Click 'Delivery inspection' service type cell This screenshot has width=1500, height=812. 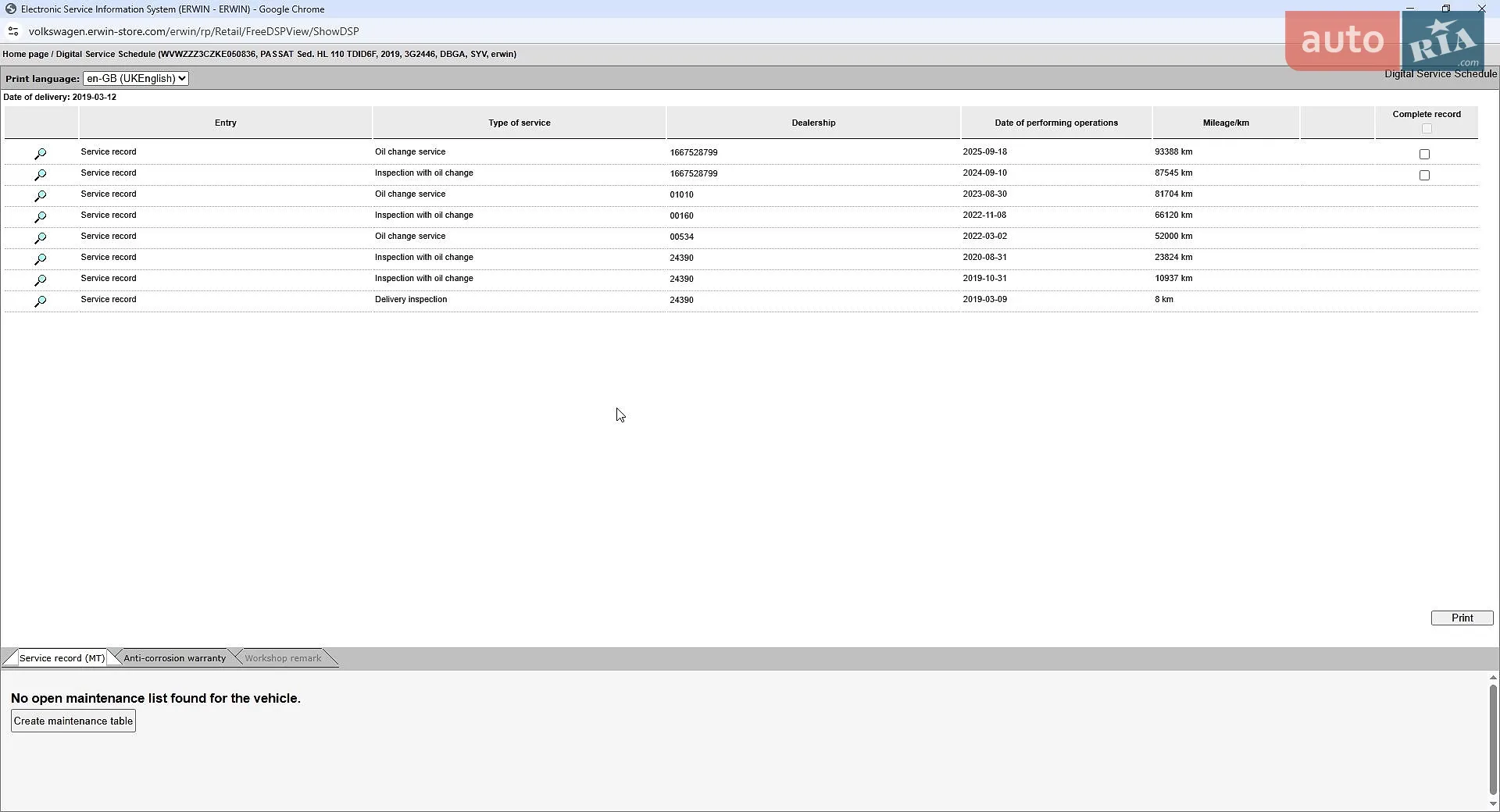click(411, 299)
